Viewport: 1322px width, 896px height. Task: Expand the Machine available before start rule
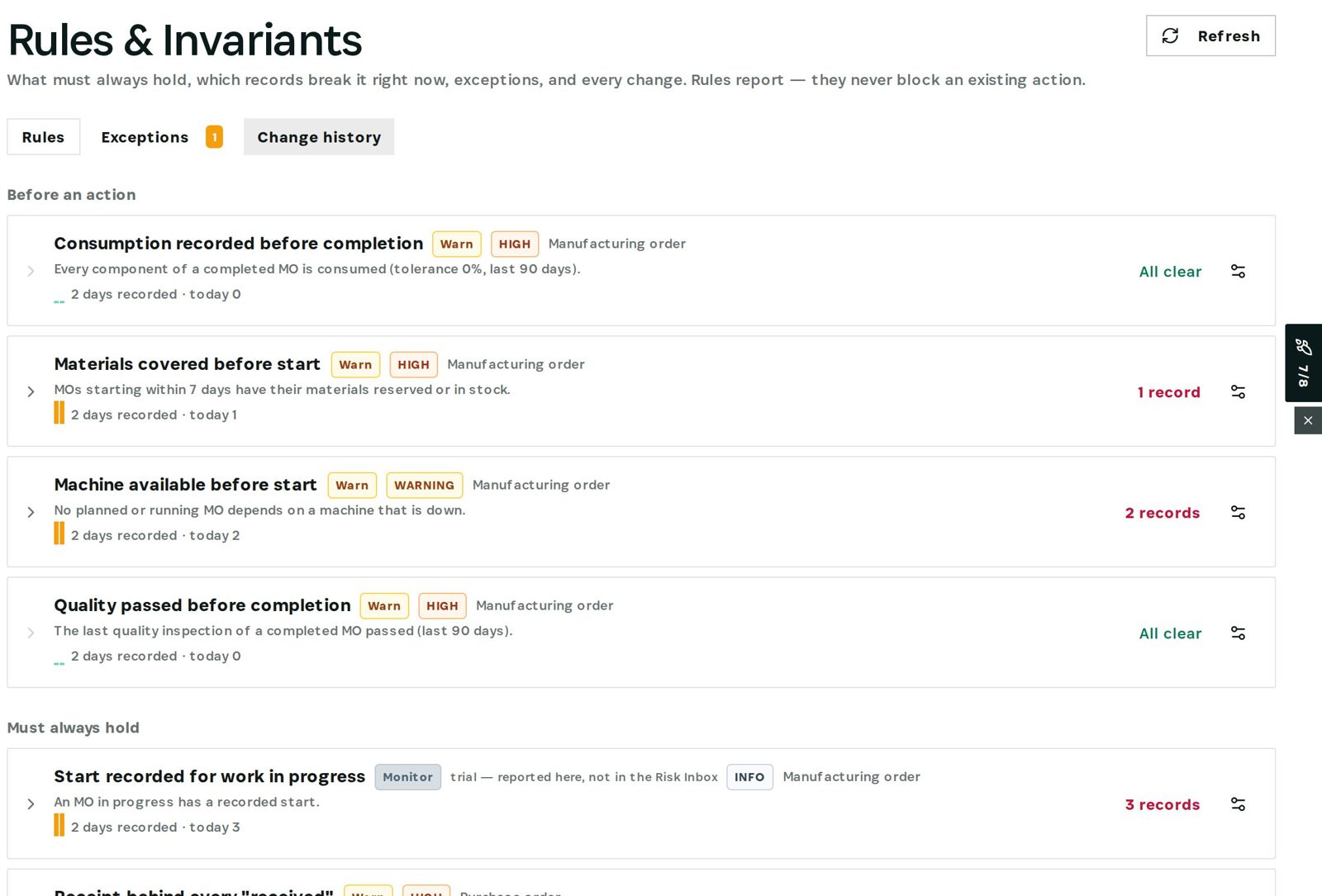[x=31, y=512]
